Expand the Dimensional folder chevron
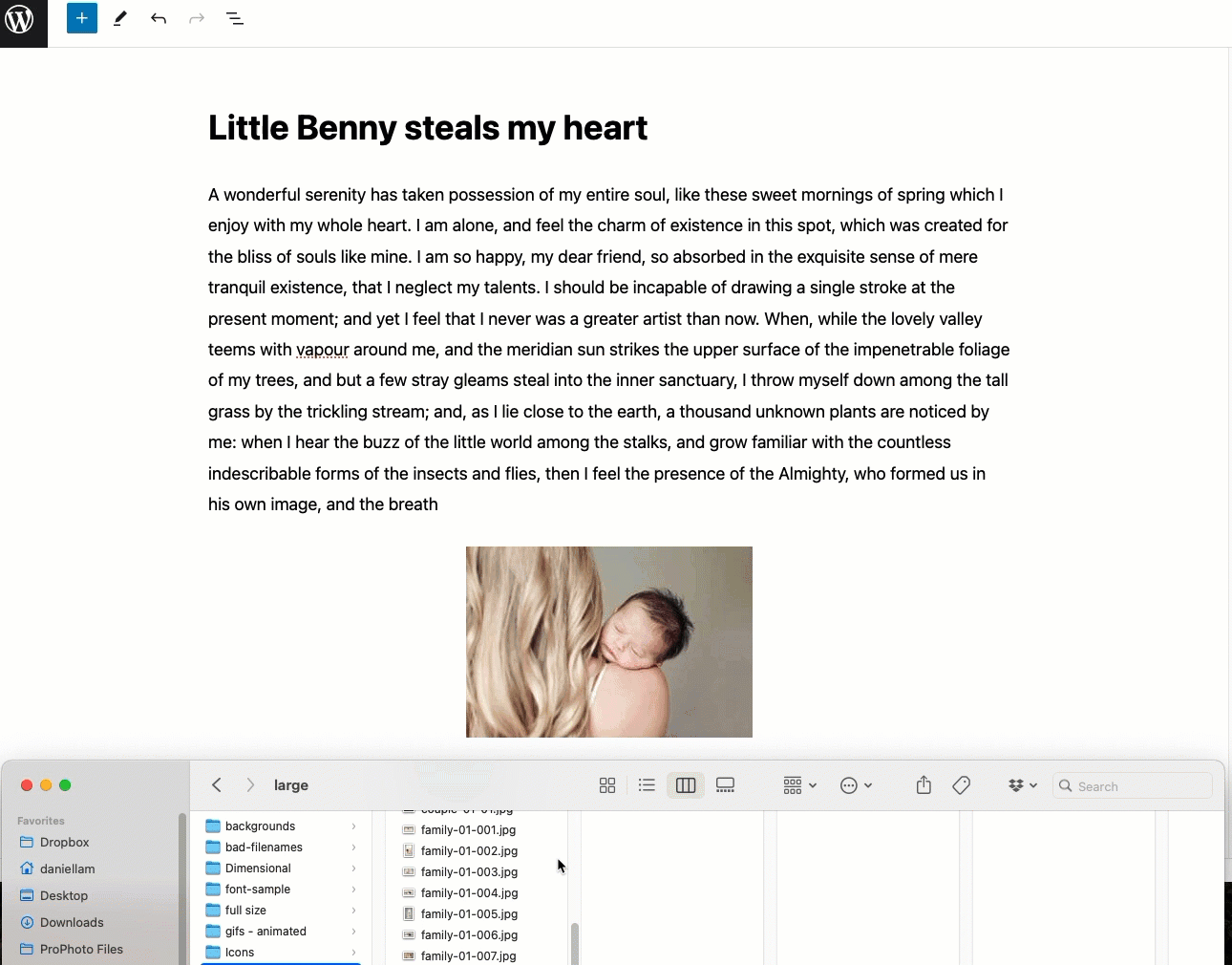 pos(353,868)
